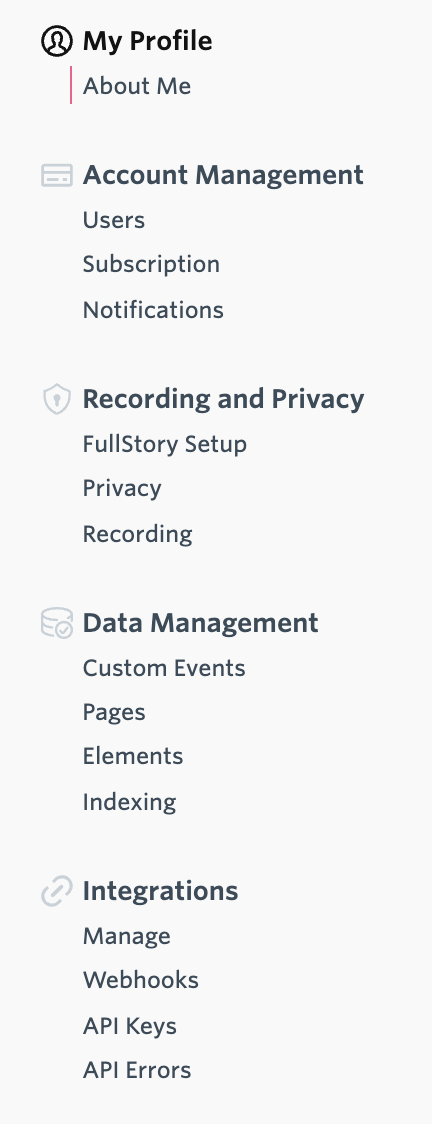Open the API Keys page

[130, 1026]
